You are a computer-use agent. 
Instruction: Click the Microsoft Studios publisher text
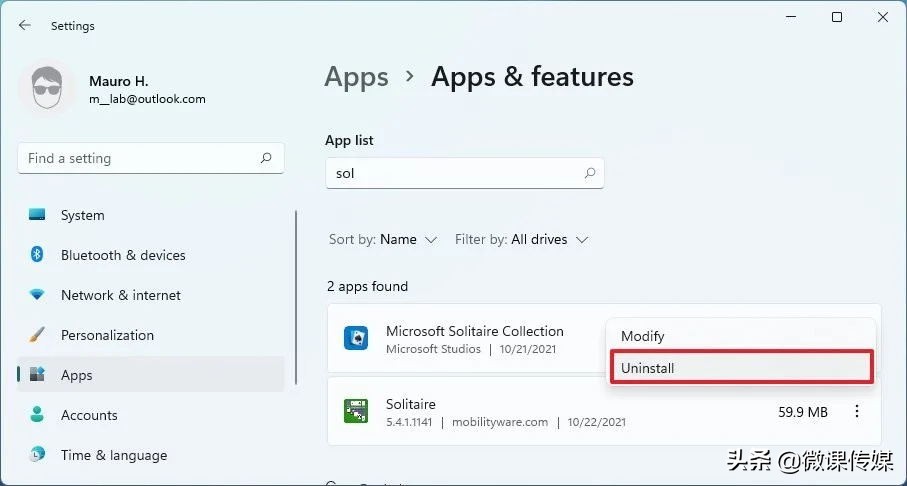point(433,349)
